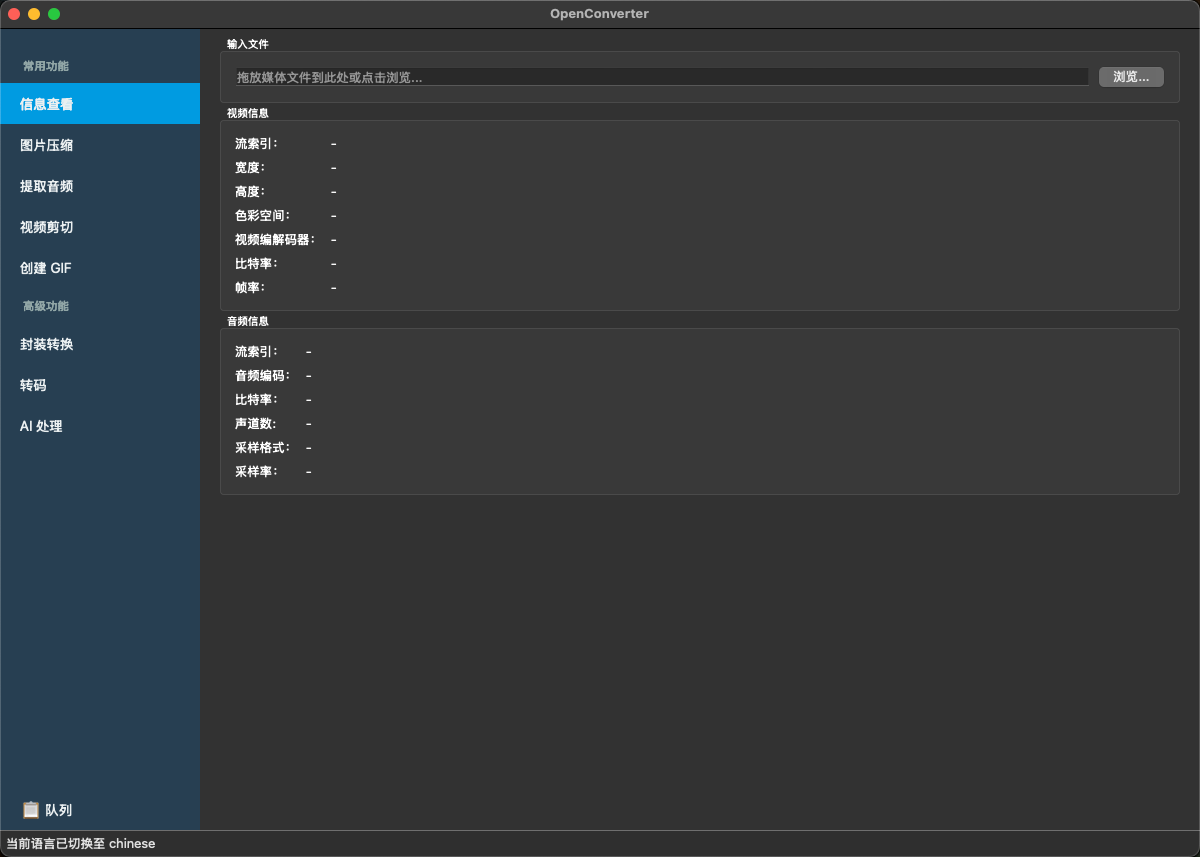Click the 帧率 label

[250, 288]
